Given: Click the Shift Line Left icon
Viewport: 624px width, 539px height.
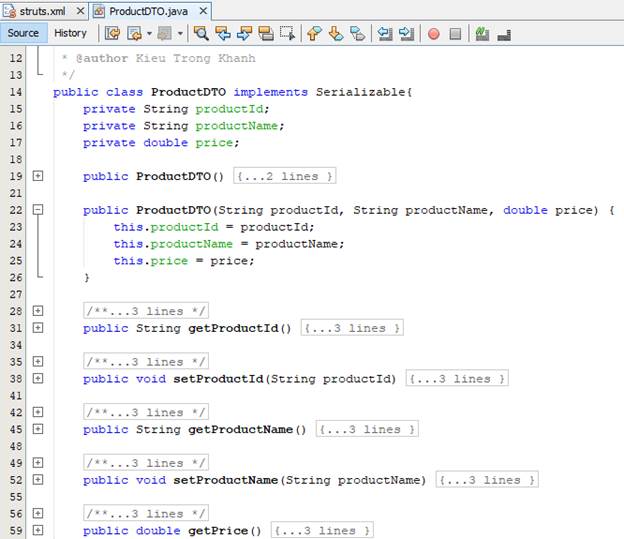Looking at the screenshot, I should [385, 33].
